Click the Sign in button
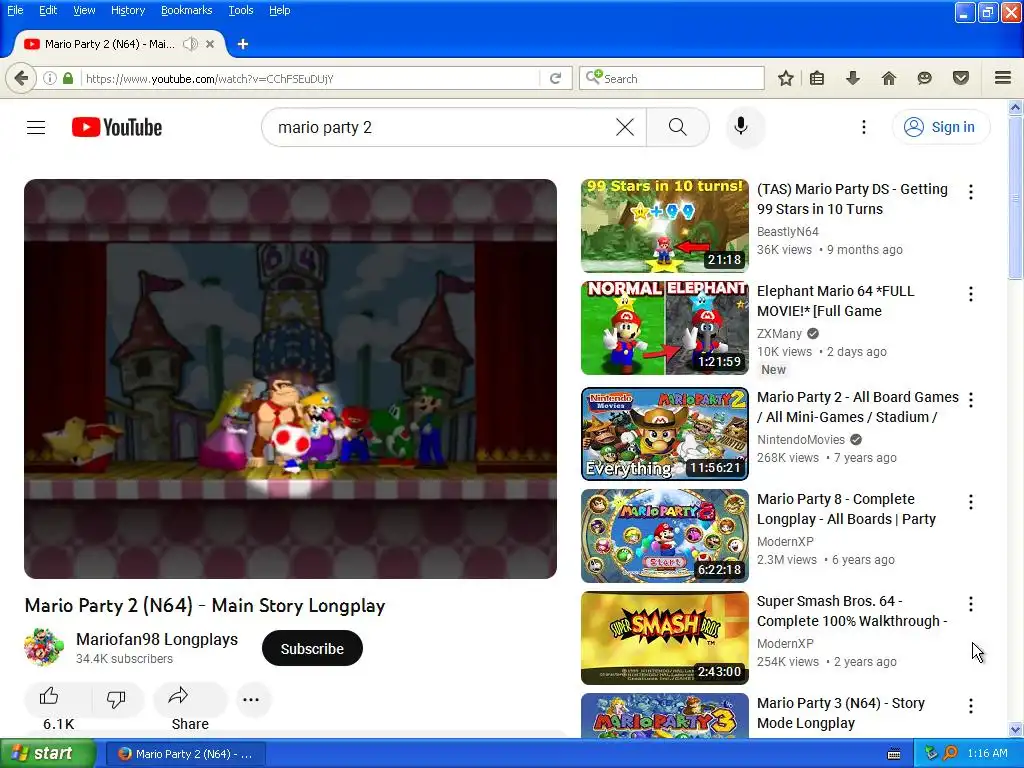Screen dimensions: 1024x768 point(940,127)
